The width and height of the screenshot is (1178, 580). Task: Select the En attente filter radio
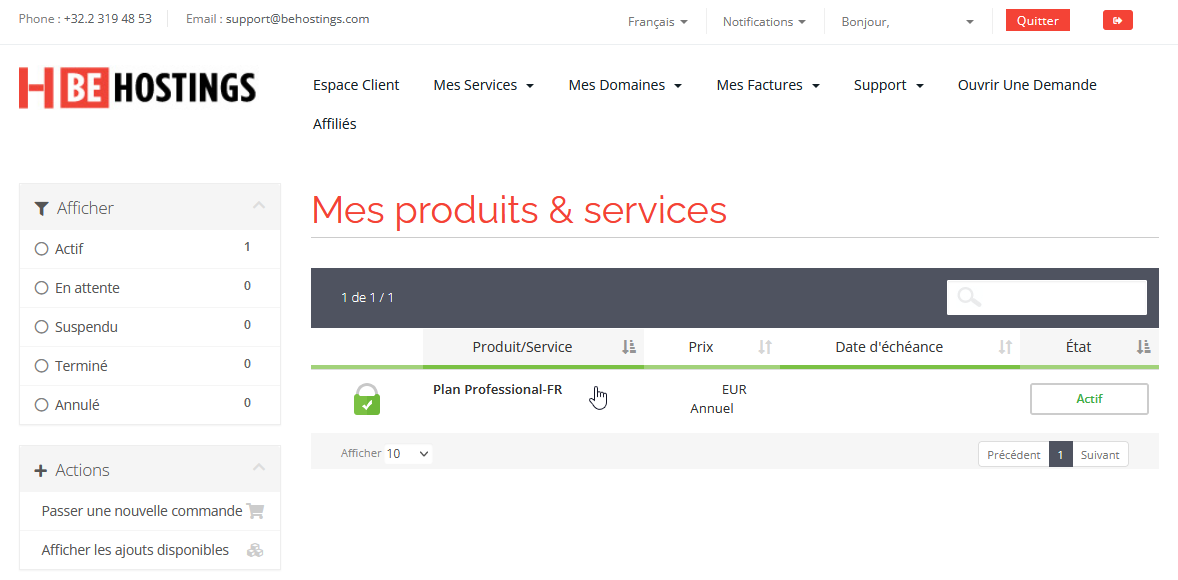(x=41, y=288)
